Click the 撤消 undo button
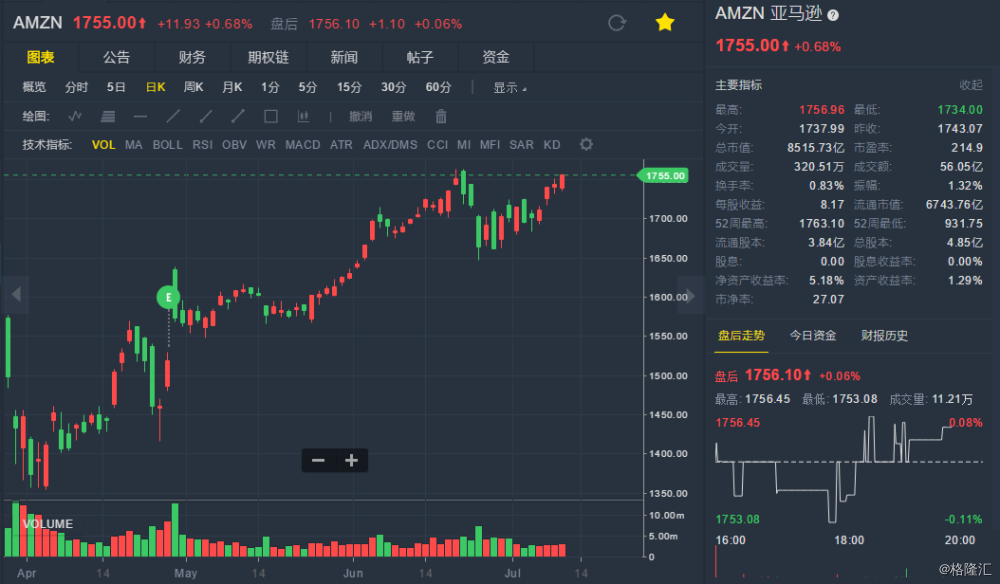This screenshot has height=584, width=1000. [x=360, y=116]
